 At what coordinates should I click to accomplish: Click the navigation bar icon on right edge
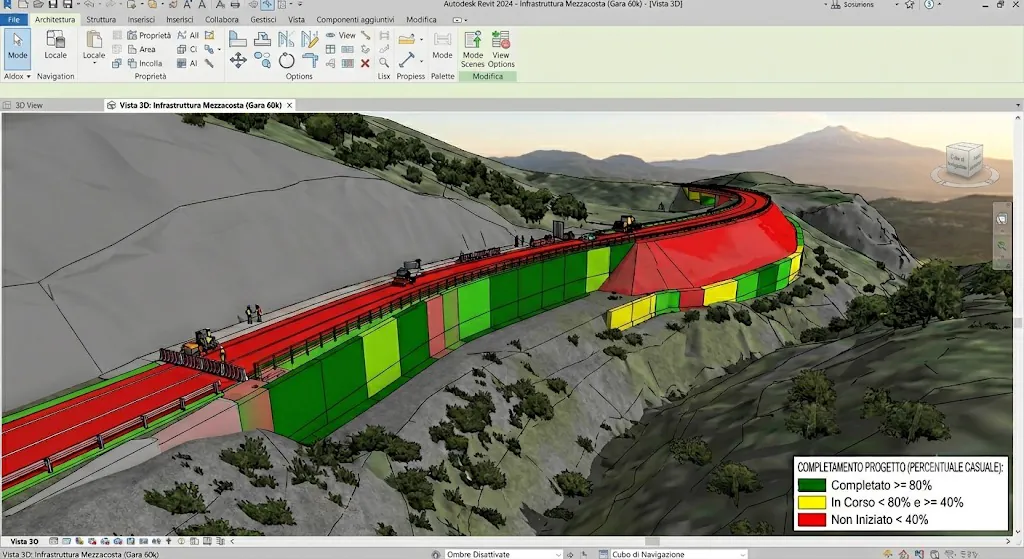tap(1002, 219)
